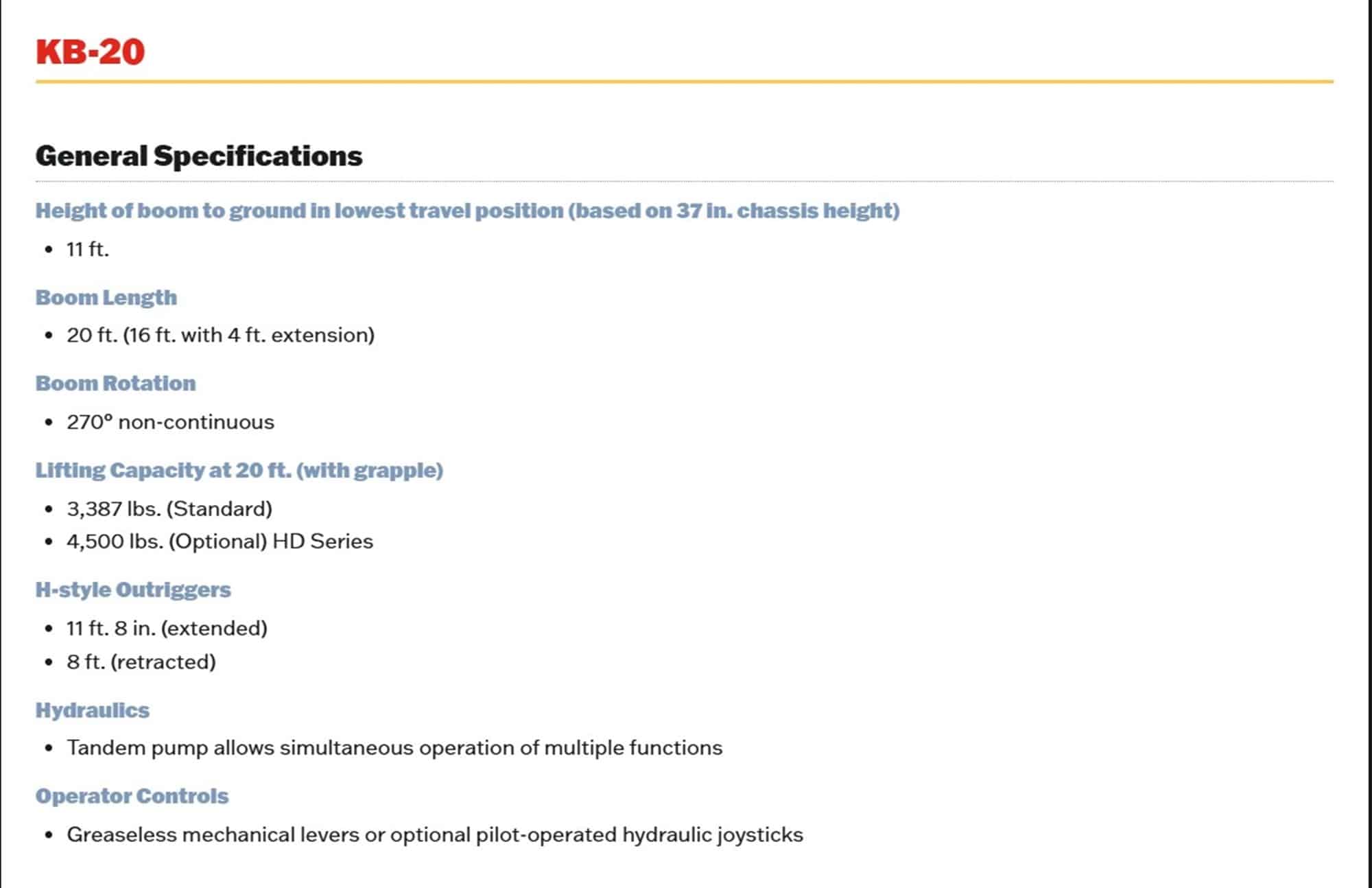Select the Height of boom to ground heading

pyautogui.click(x=467, y=211)
